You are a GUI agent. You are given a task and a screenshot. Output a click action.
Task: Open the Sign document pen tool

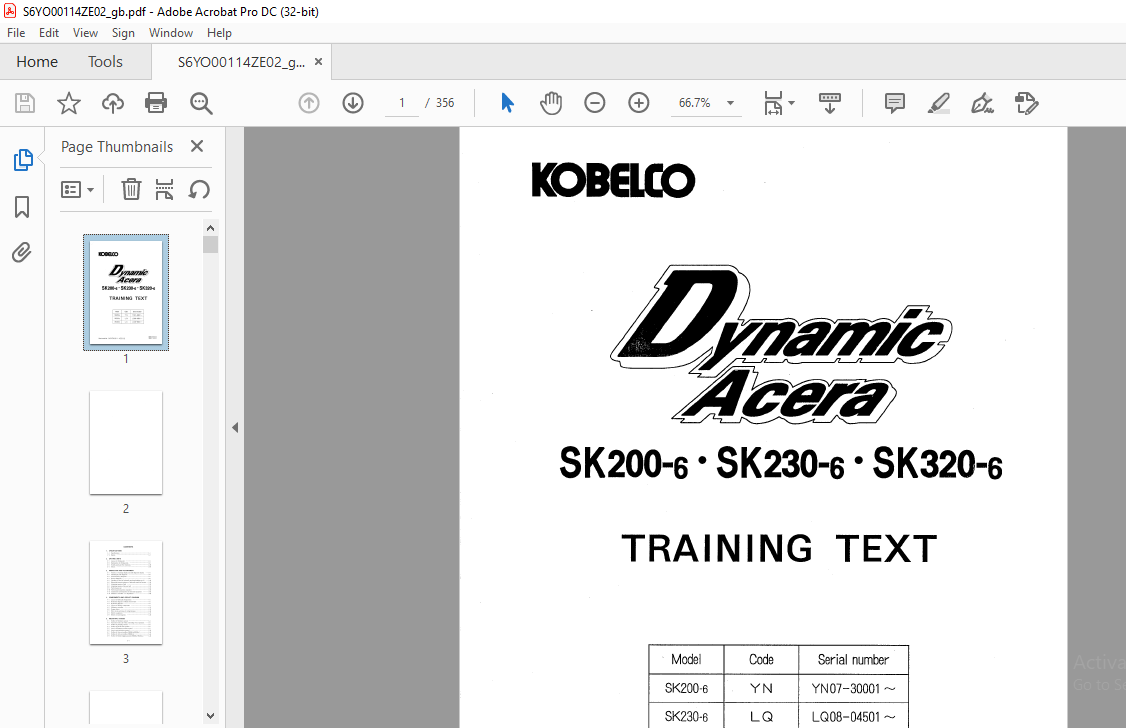click(x=982, y=103)
